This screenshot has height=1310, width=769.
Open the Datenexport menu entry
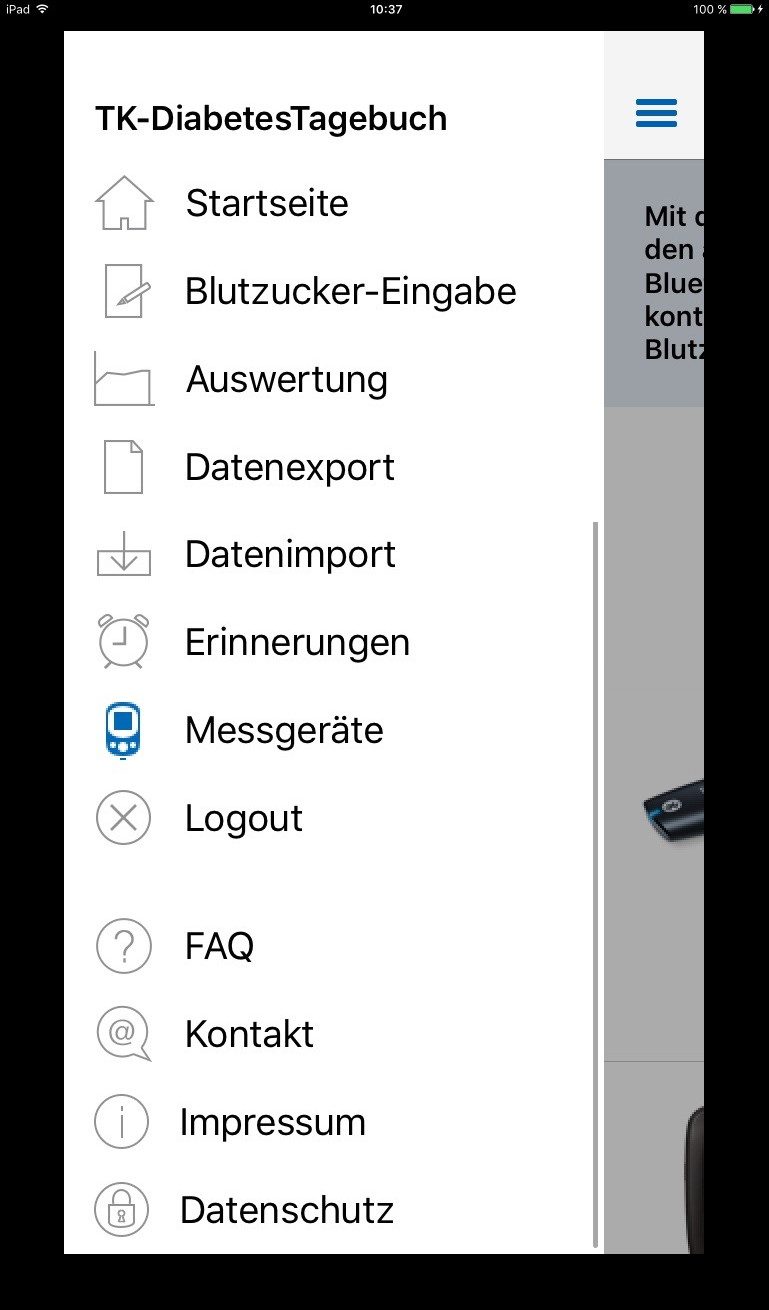(x=288, y=466)
